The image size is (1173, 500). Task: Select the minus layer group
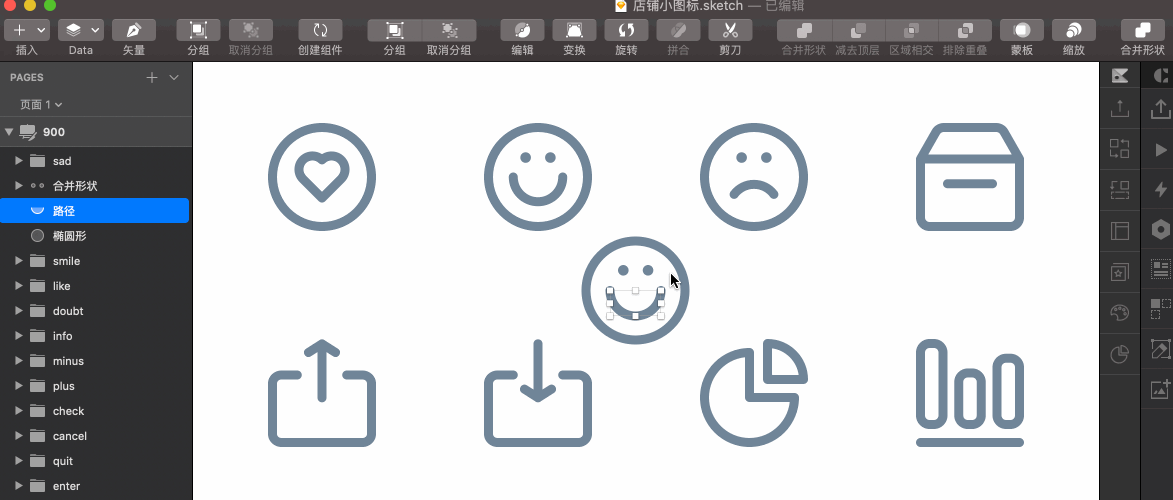point(96,361)
